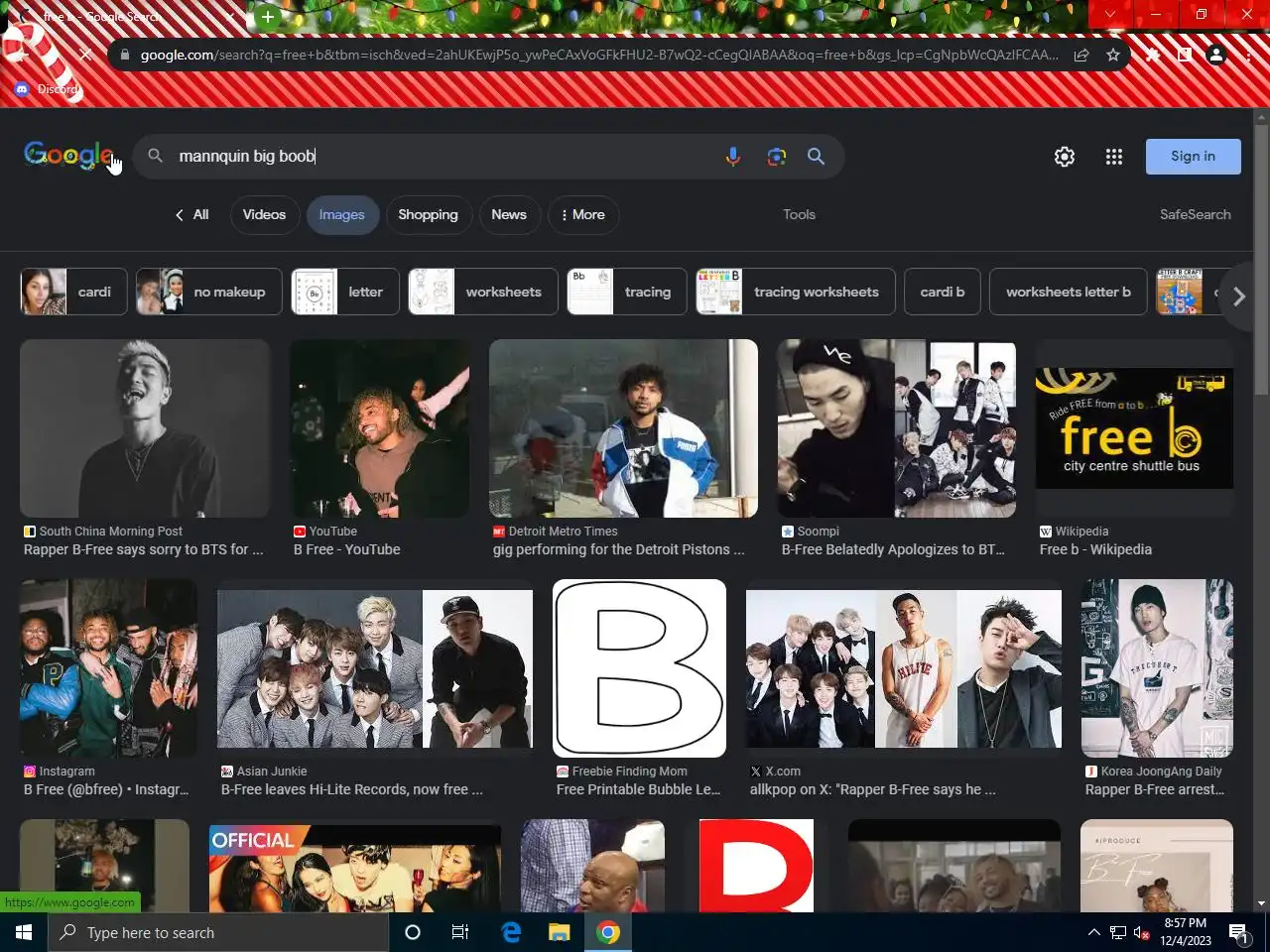This screenshot has height=952, width=1270.
Task: Select the 'worksheets letter b' chip
Action: 1069,292
